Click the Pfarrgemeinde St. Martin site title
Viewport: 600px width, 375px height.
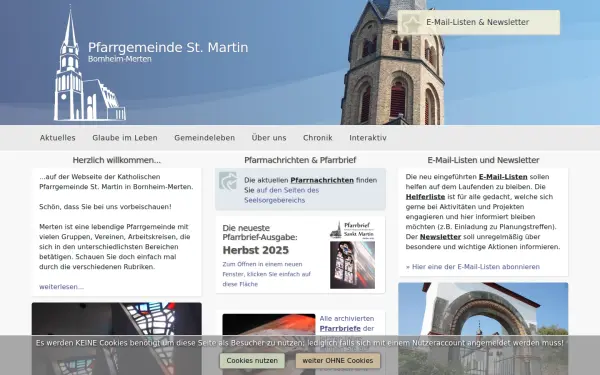pos(168,47)
